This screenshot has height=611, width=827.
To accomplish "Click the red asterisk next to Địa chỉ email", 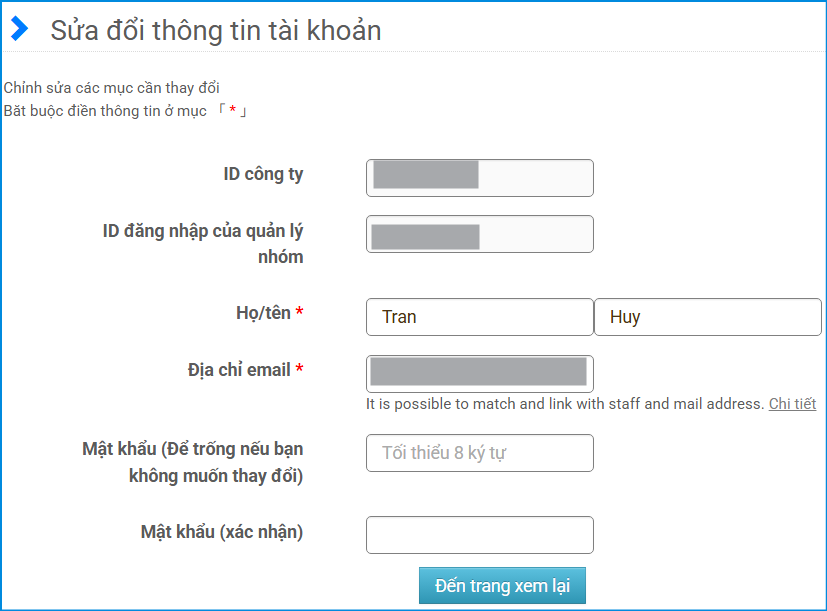I will [299, 371].
